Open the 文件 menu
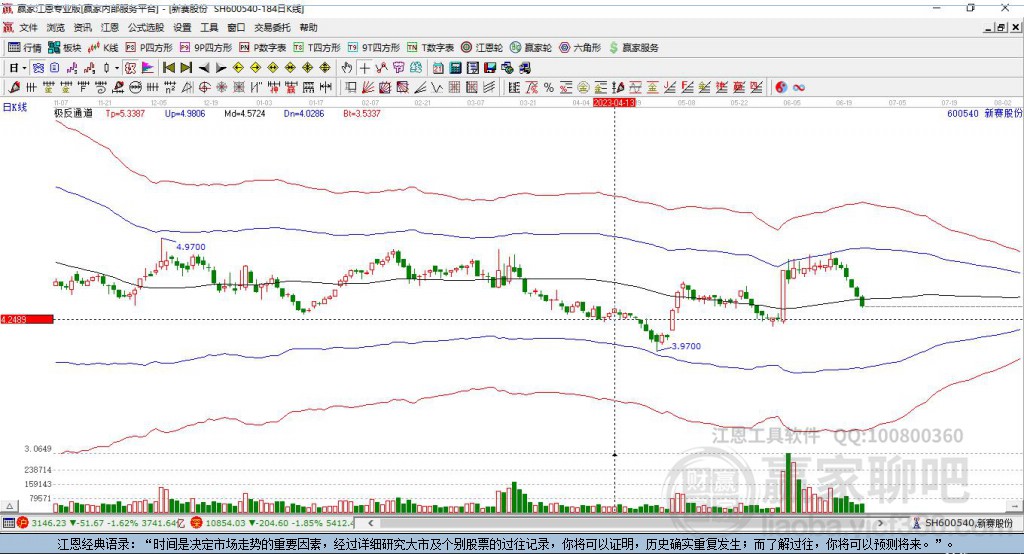The image size is (1024, 554). pos(28,27)
